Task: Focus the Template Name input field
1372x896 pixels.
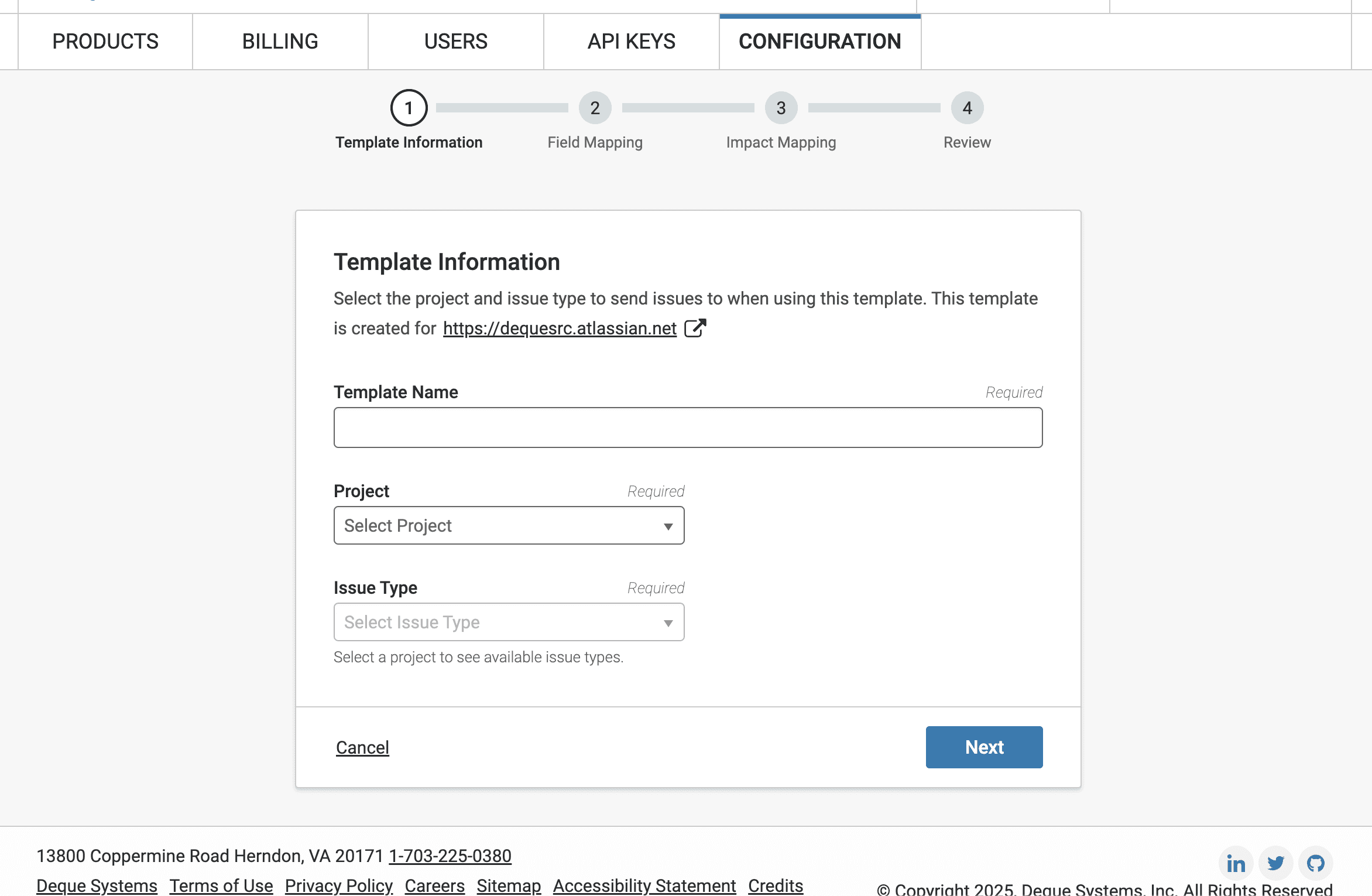Action: tap(688, 428)
